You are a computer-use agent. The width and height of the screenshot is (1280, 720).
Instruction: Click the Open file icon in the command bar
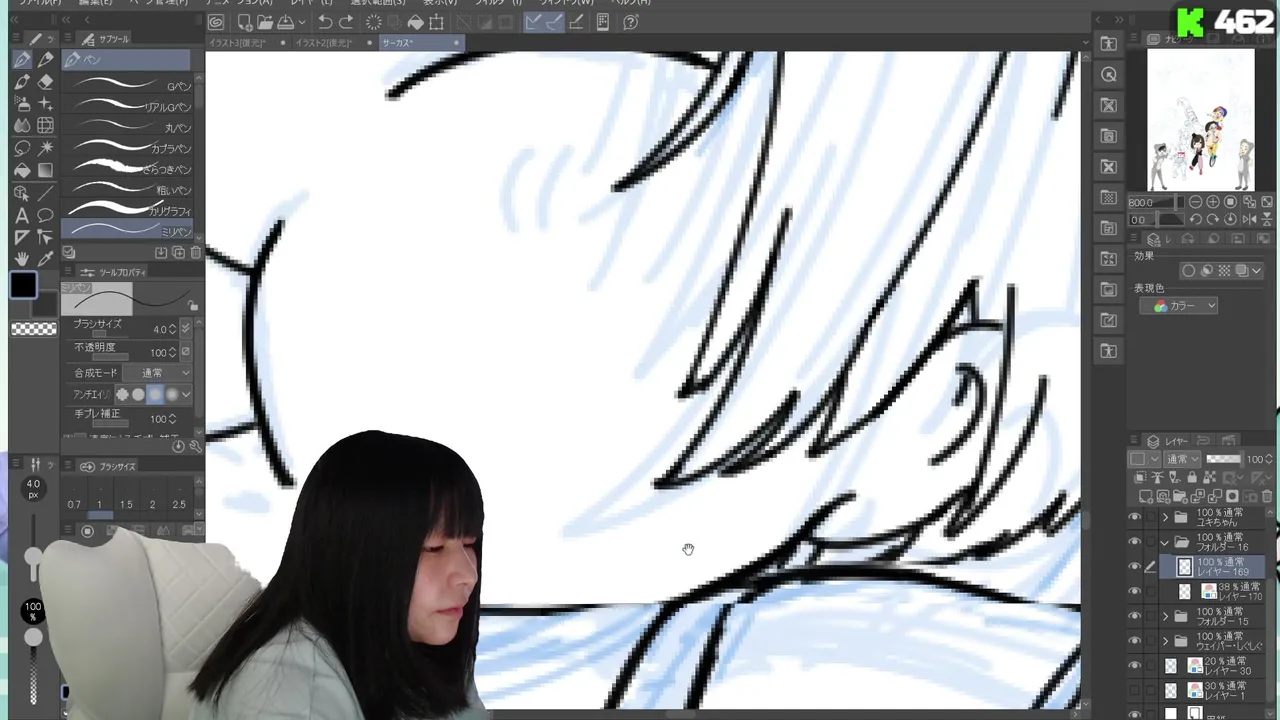(x=264, y=22)
